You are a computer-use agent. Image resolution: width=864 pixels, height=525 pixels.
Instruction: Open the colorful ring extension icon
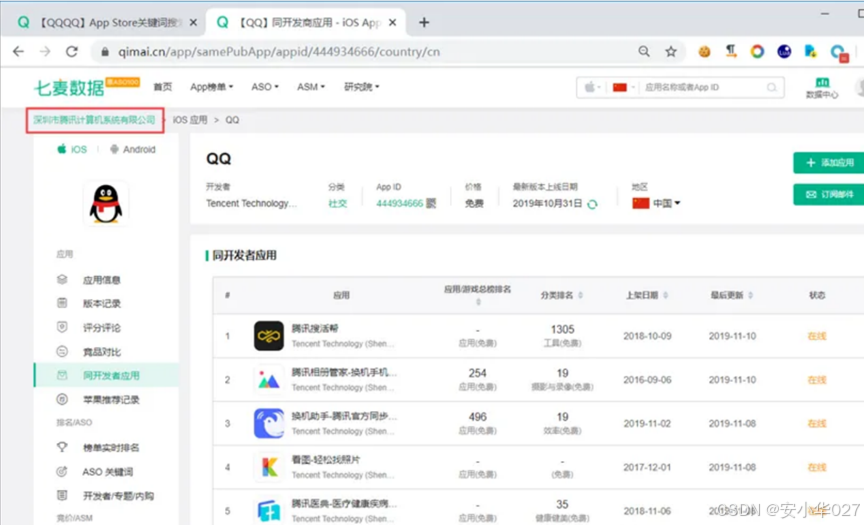pyautogui.click(x=757, y=52)
